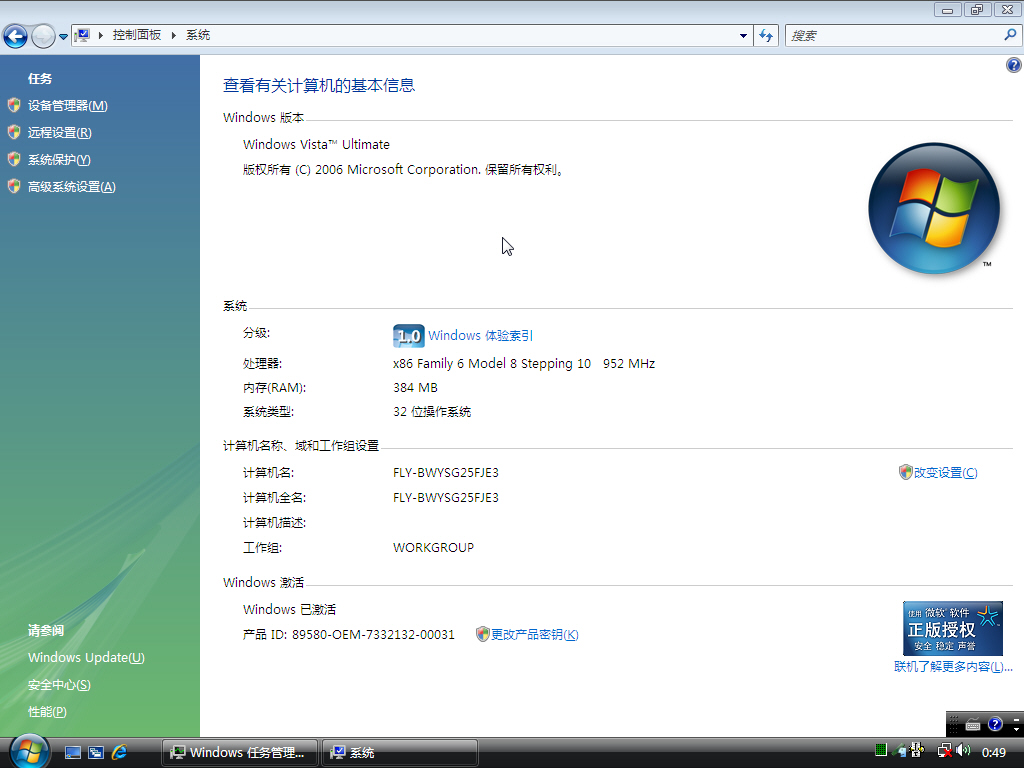The height and width of the screenshot is (768, 1024).
Task: Select the 控制面板 breadcrumb segment
Action: click(136, 35)
